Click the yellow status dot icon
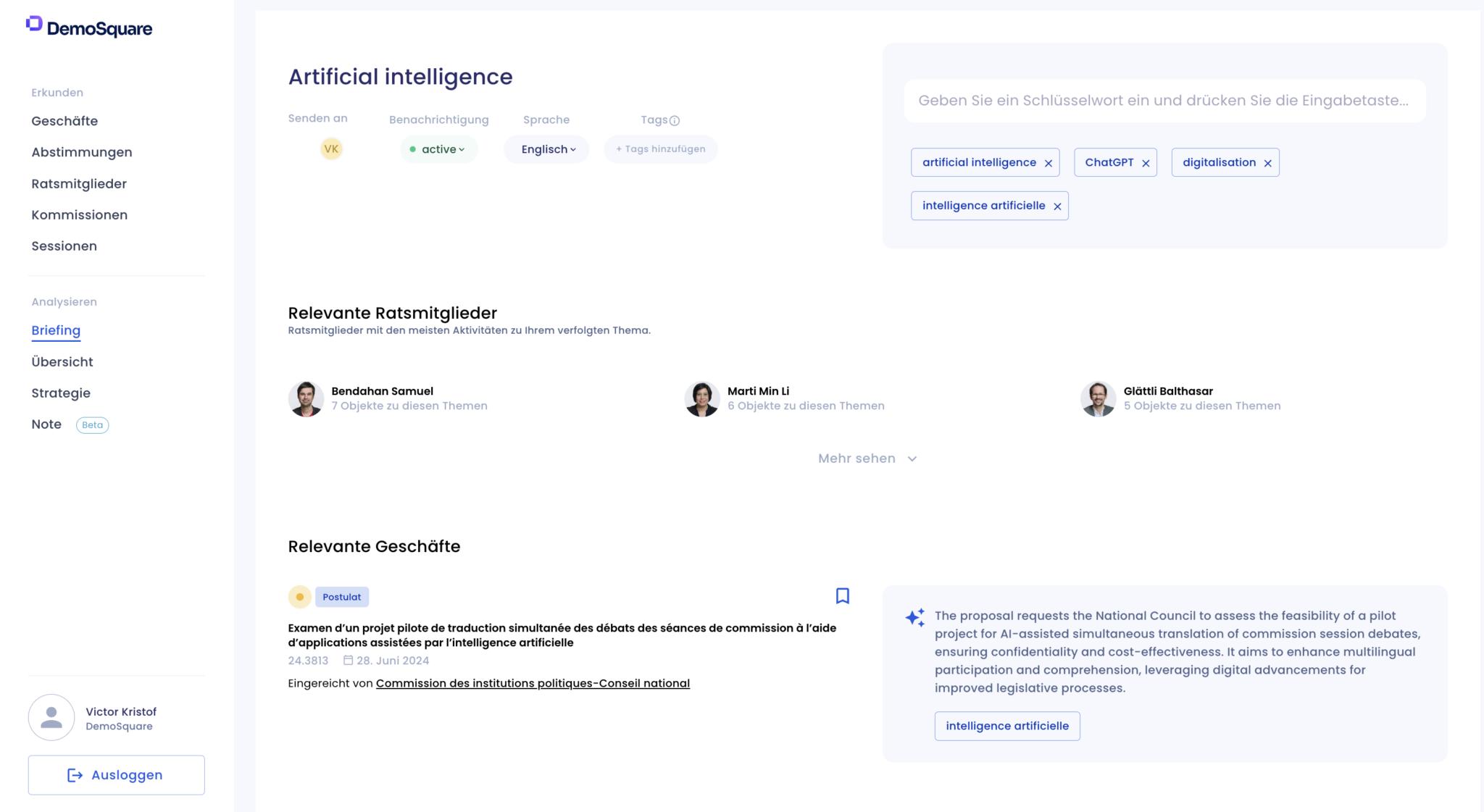This screenshot has height=812, width=1484. tap(299, 597)
